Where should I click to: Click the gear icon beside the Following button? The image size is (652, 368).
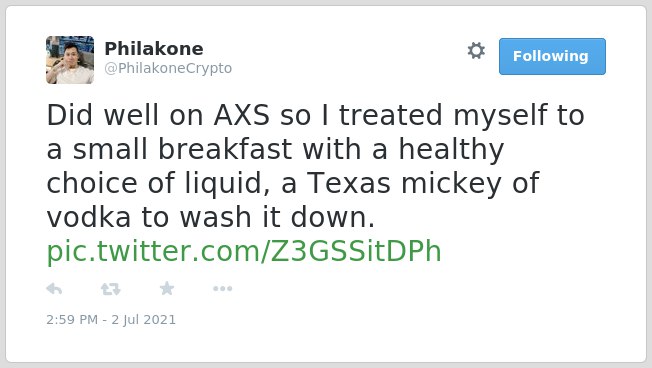click(476, 51)
